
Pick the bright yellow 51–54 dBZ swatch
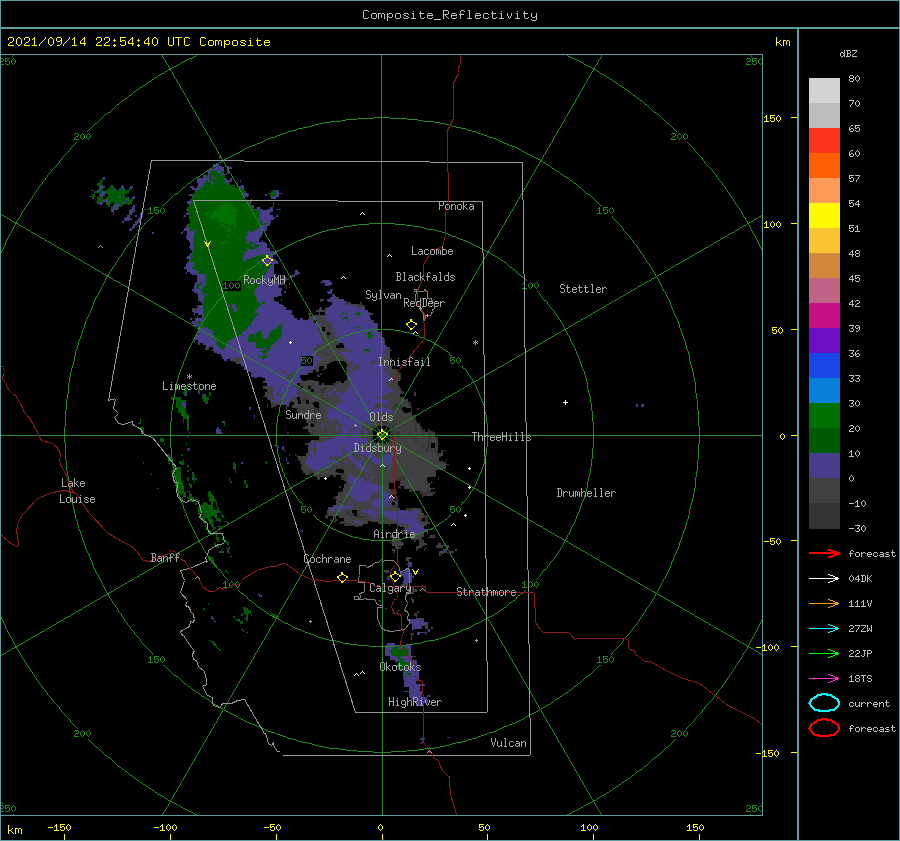click(x=824, y=215)
